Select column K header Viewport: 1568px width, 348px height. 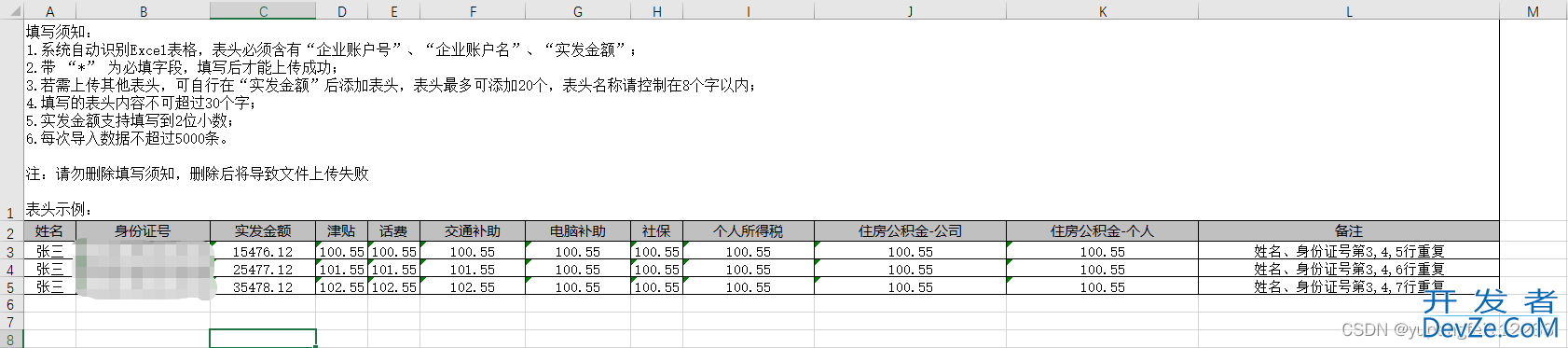point(1102,10)
